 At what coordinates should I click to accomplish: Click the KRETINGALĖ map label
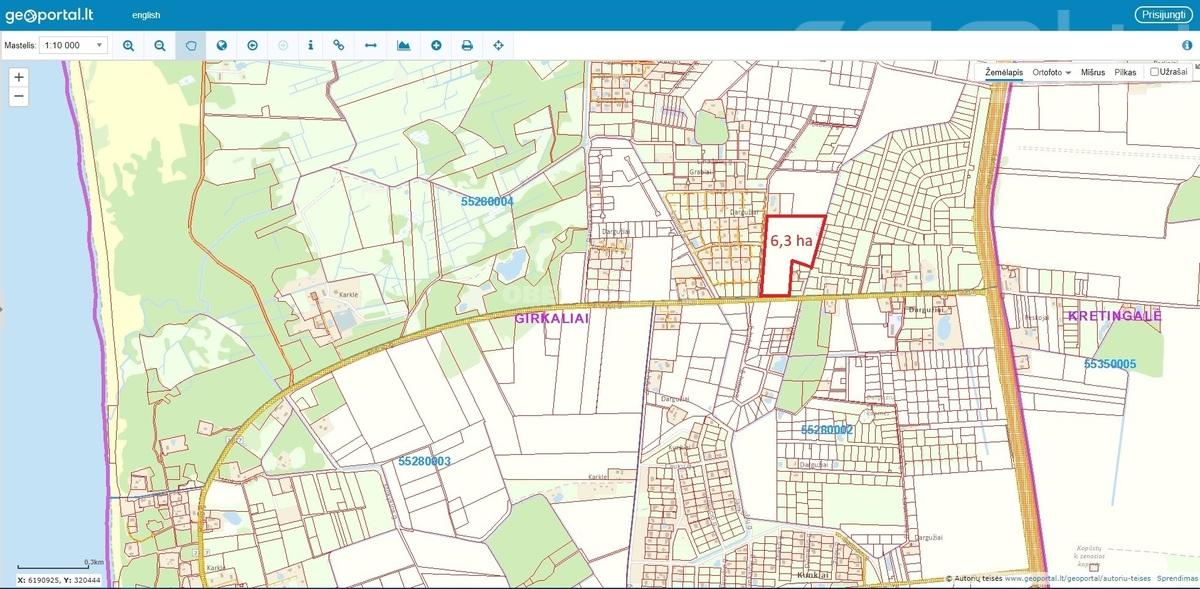(1115, 315)
